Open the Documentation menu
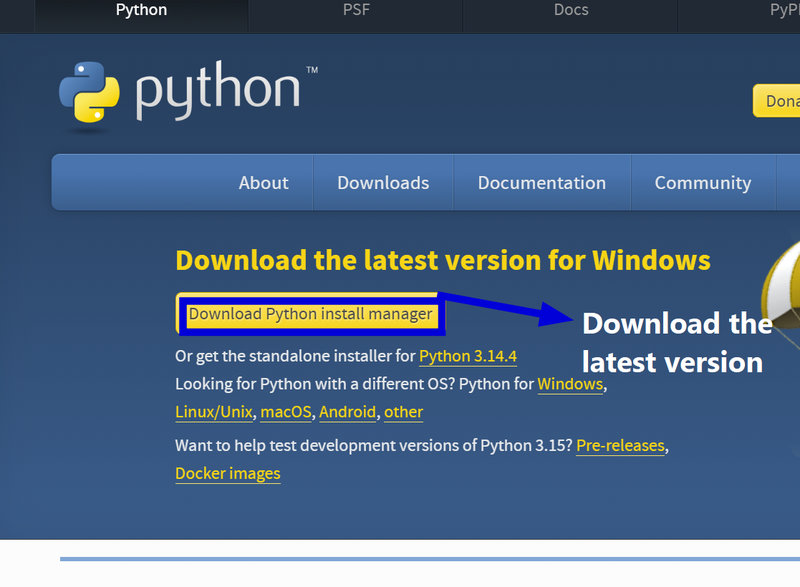This screenshot has height=587, width=800. 542,183
